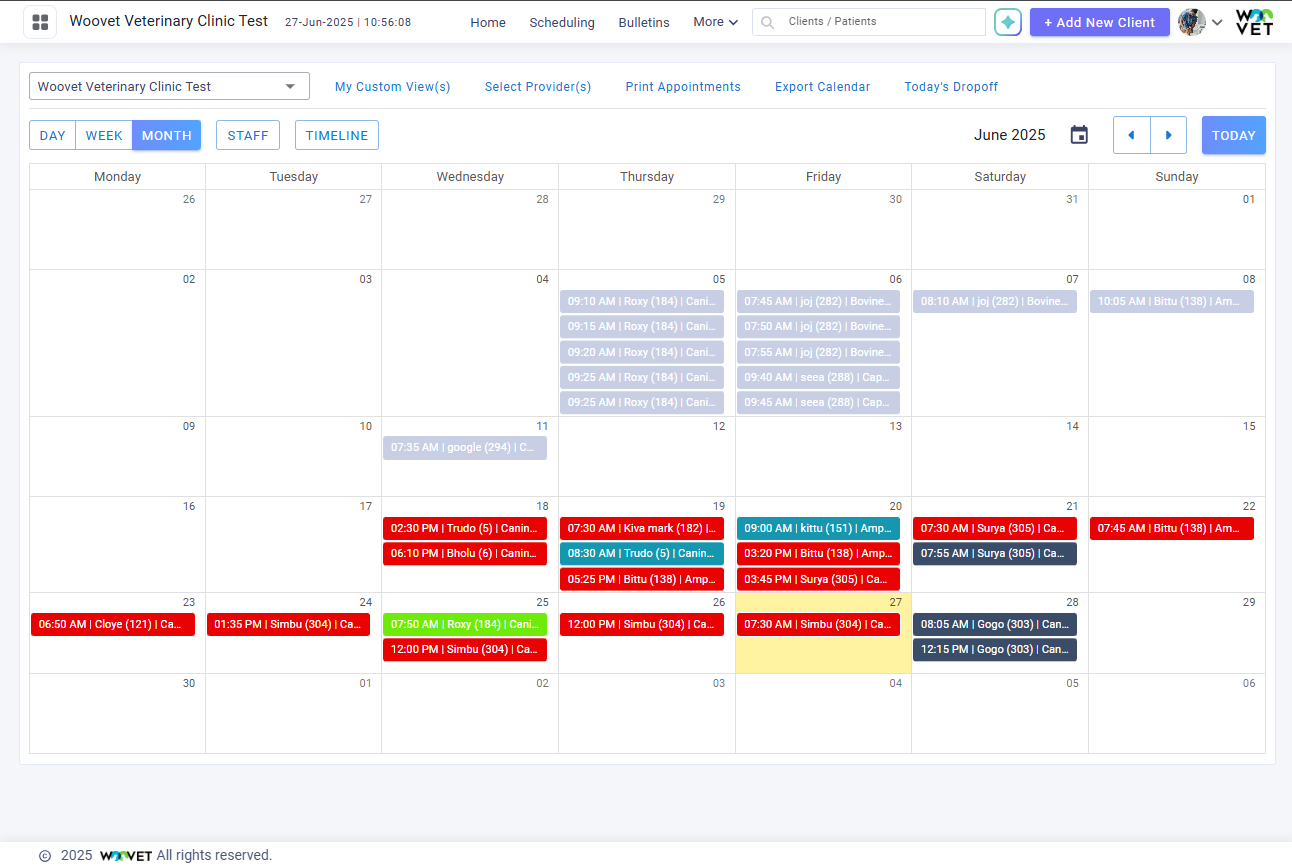The image size is (1292, 867).
Task: Select the green Roxy appointment on June 25
Action: (464, 624)
